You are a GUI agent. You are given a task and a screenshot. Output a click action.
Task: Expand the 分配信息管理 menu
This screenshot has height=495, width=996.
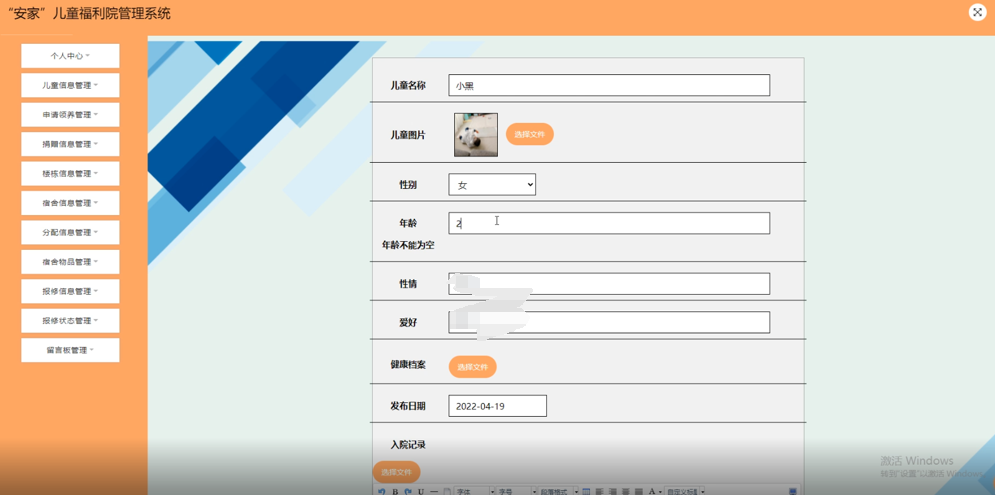(70, 233)
